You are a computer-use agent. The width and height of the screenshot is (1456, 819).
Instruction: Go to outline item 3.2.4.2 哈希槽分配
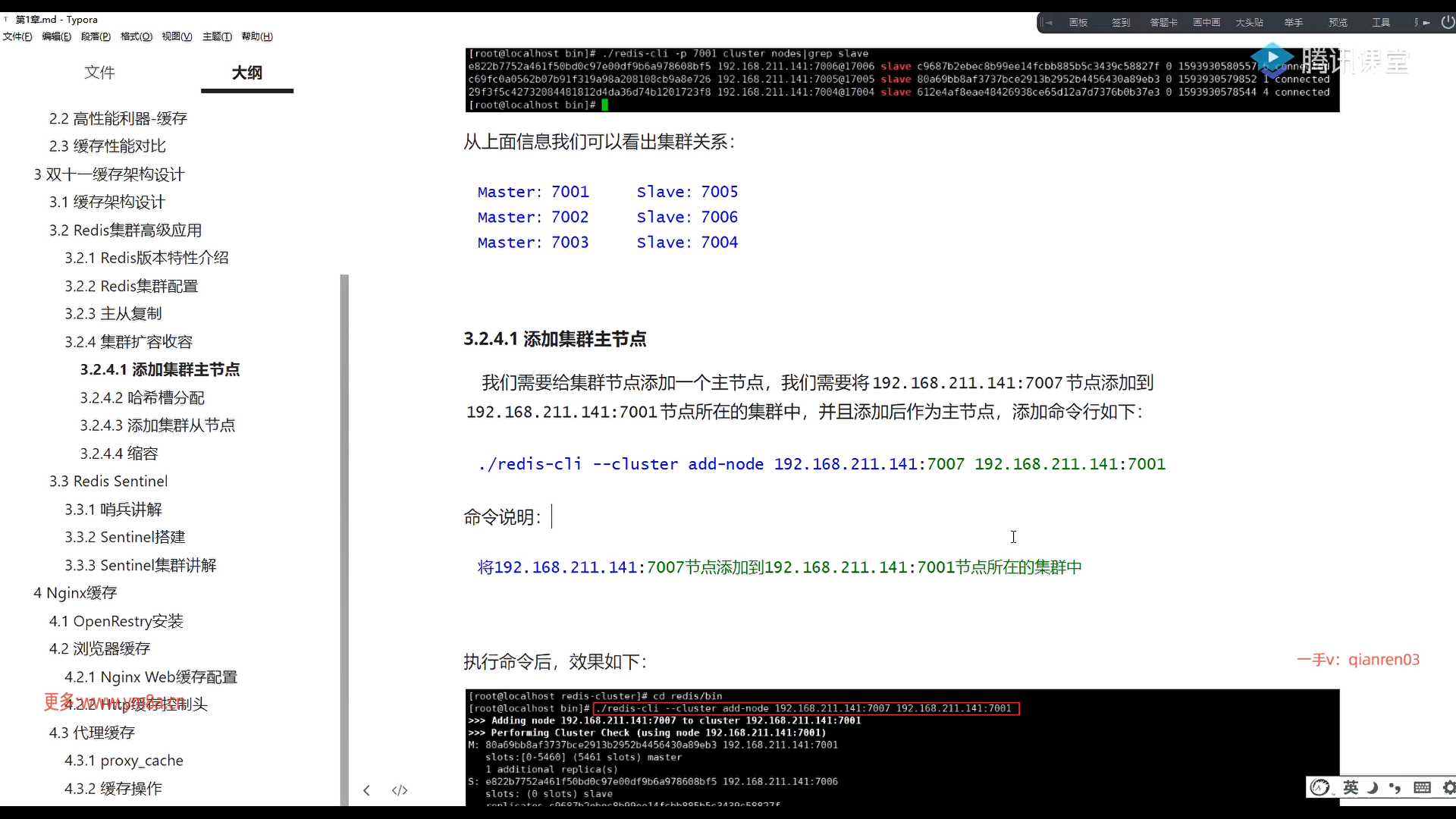(142, 397)
